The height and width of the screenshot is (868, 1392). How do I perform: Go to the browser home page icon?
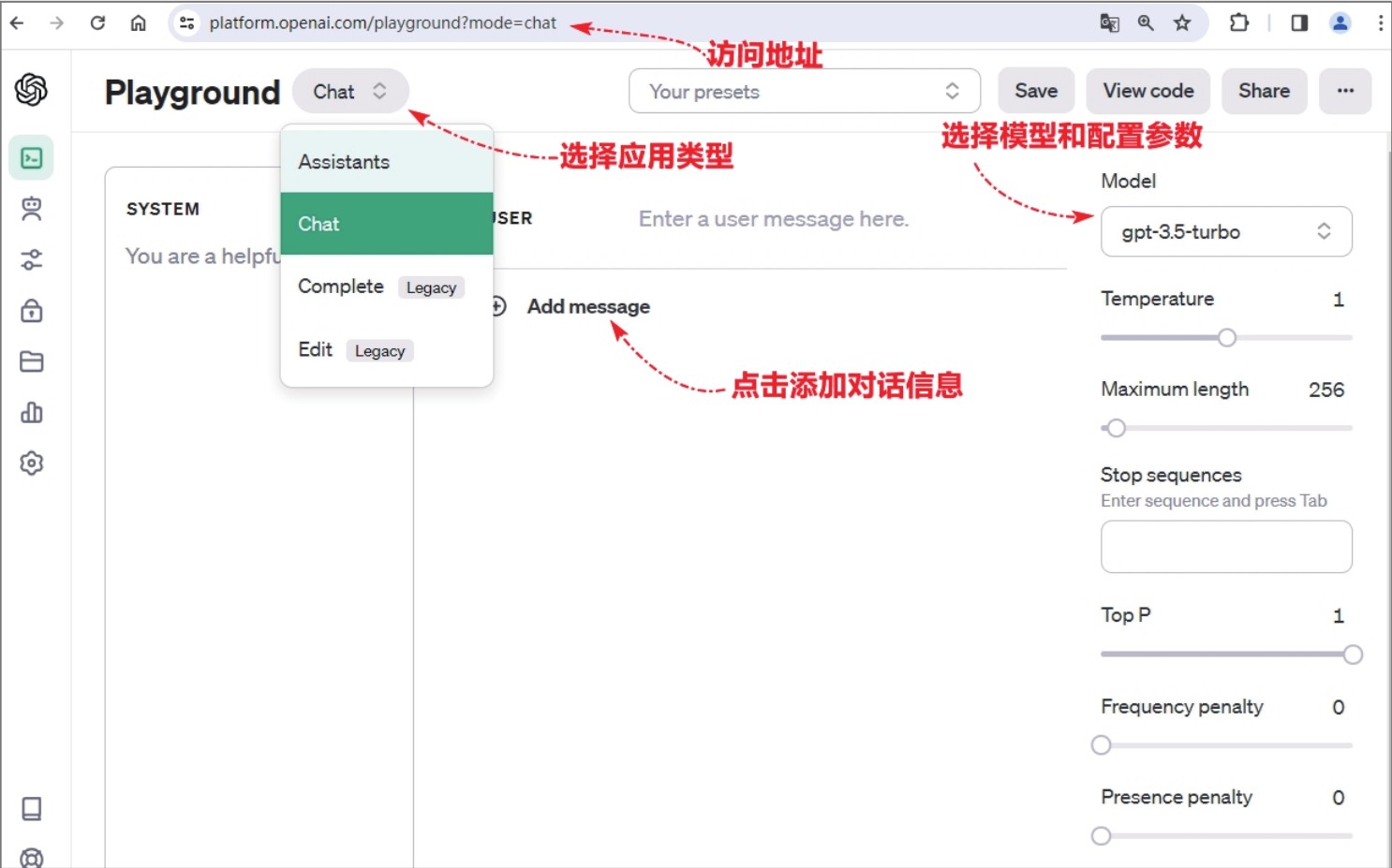[139, 22]
